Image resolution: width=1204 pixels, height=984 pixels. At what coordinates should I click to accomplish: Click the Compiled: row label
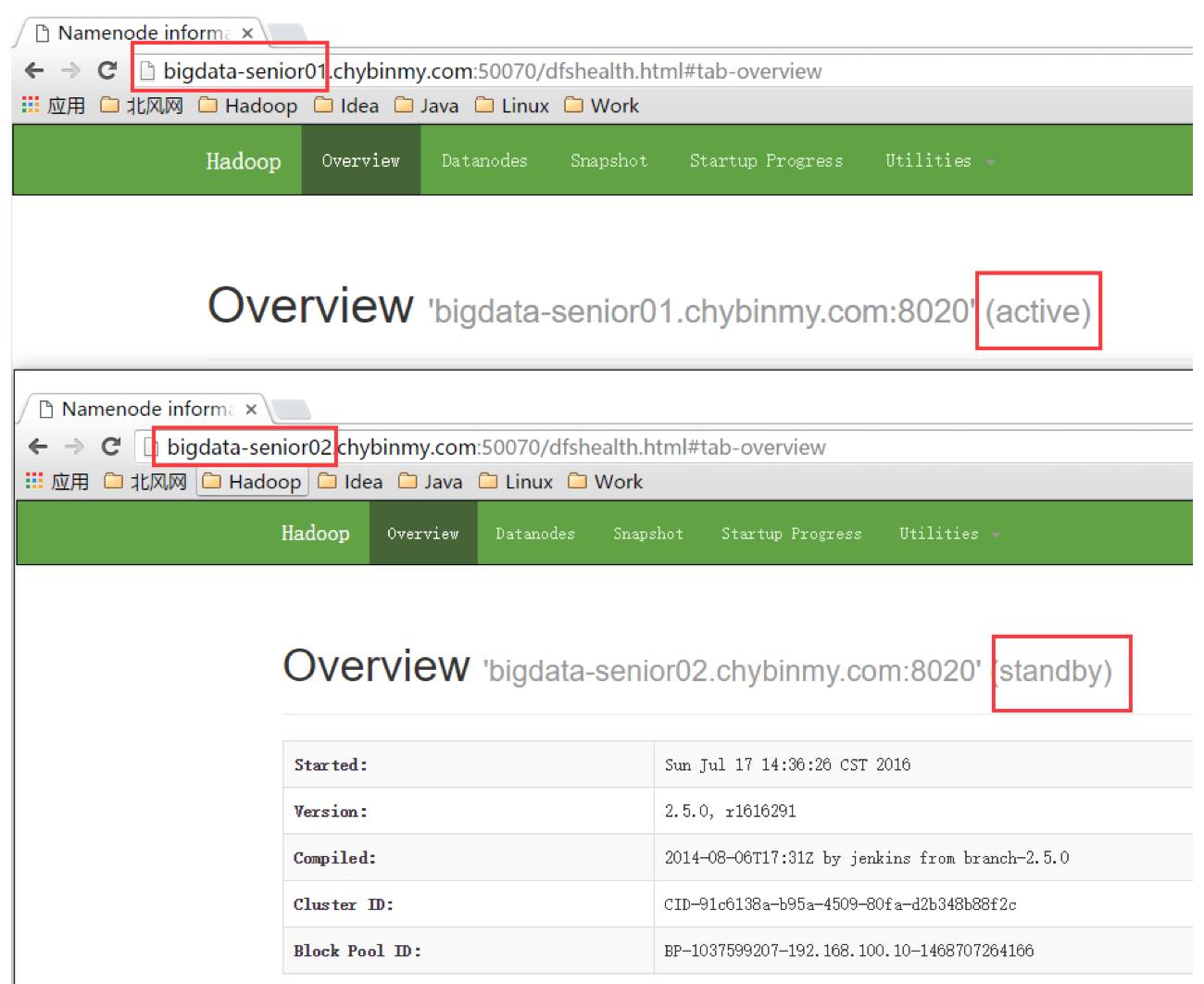point(334,858)
